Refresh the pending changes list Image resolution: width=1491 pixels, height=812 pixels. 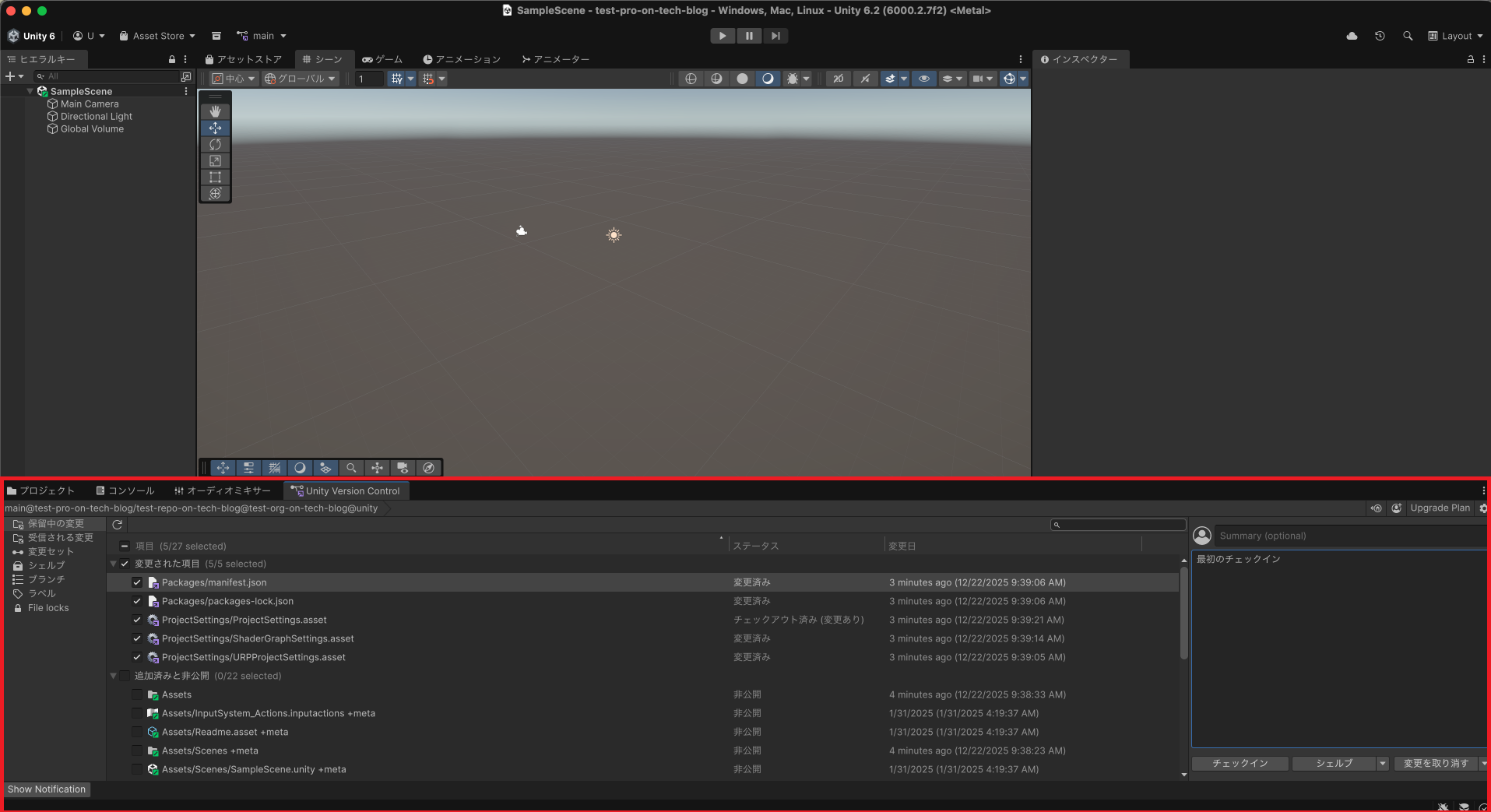point(118,525)
